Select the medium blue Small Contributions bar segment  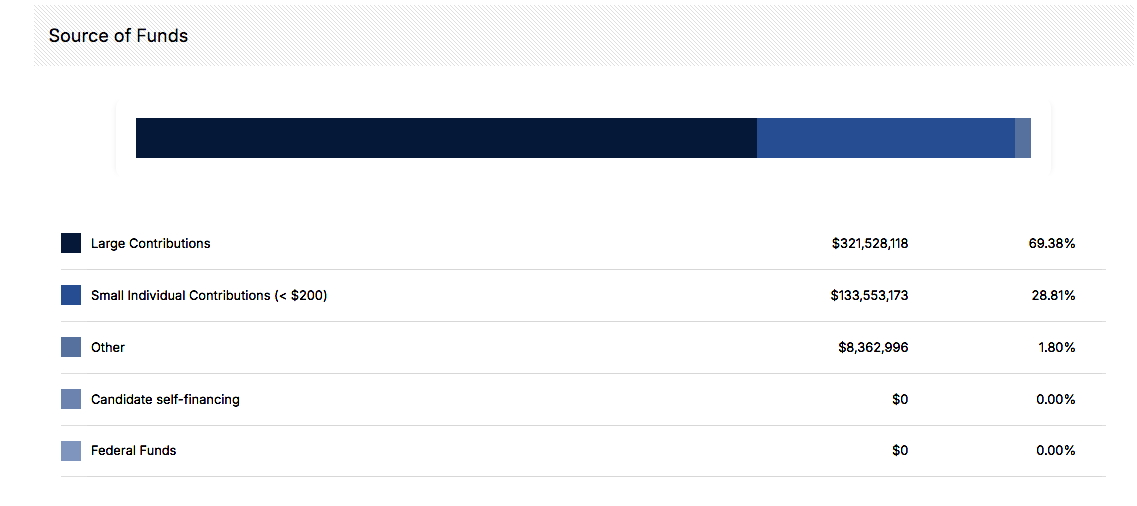[886, 138]
